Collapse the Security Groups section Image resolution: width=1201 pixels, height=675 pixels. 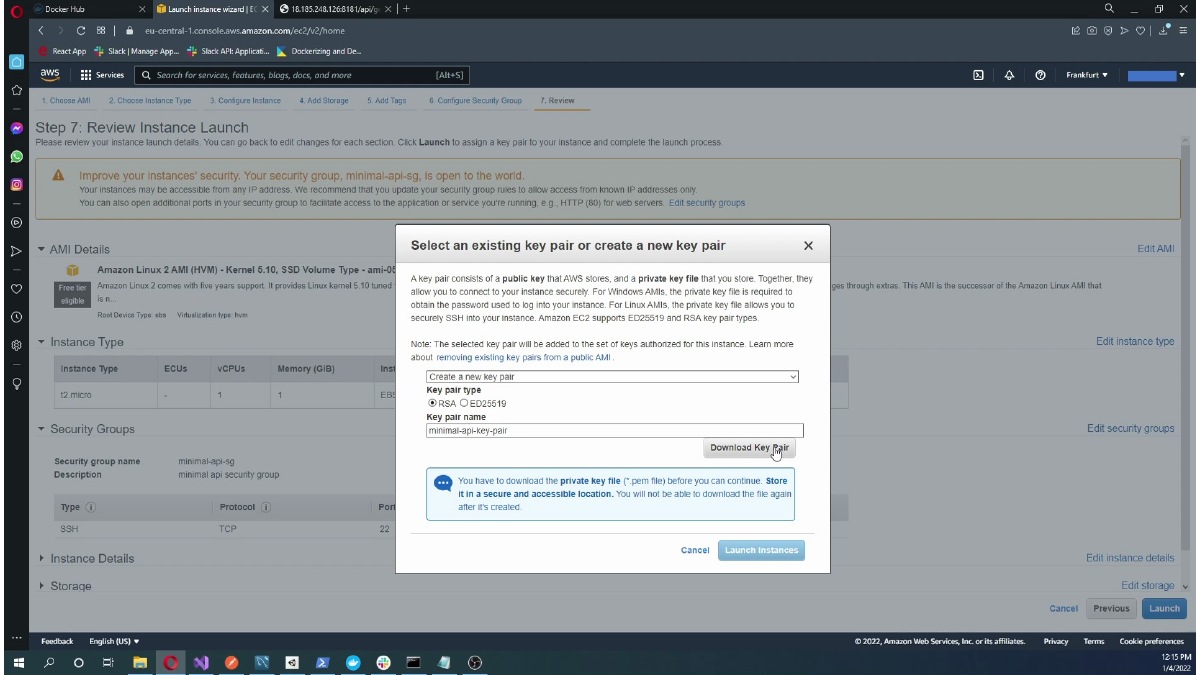[41, 429]
